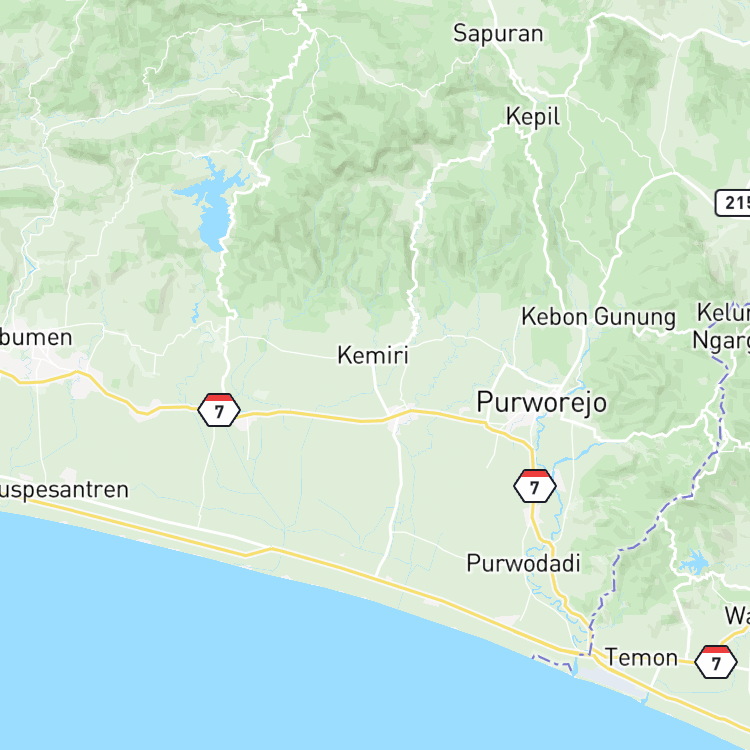Viewport: 750px width, 750px height.
Task: Click the partially visible Ngargo label at right edge
Action: coord(721,342)
